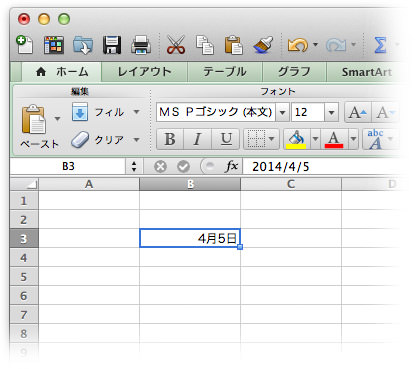This screenshot has height=369, width=416.
Task: Cancel entry with X button in formula bar
Action: pyautogui.click(x=160, y=166)
